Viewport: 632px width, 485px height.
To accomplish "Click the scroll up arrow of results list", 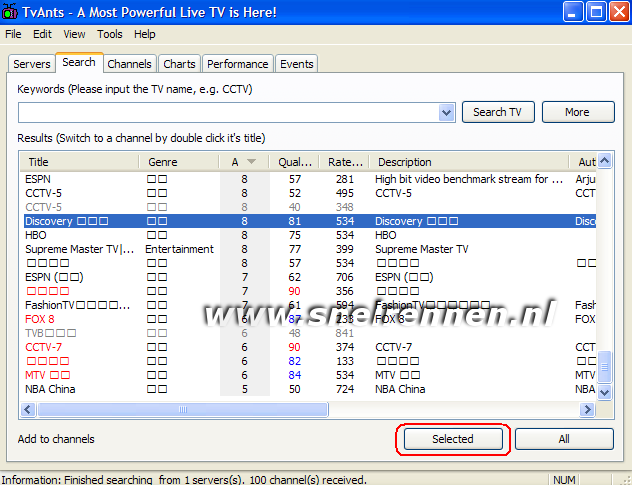I will pyautogui.click(x=604, y=161).
